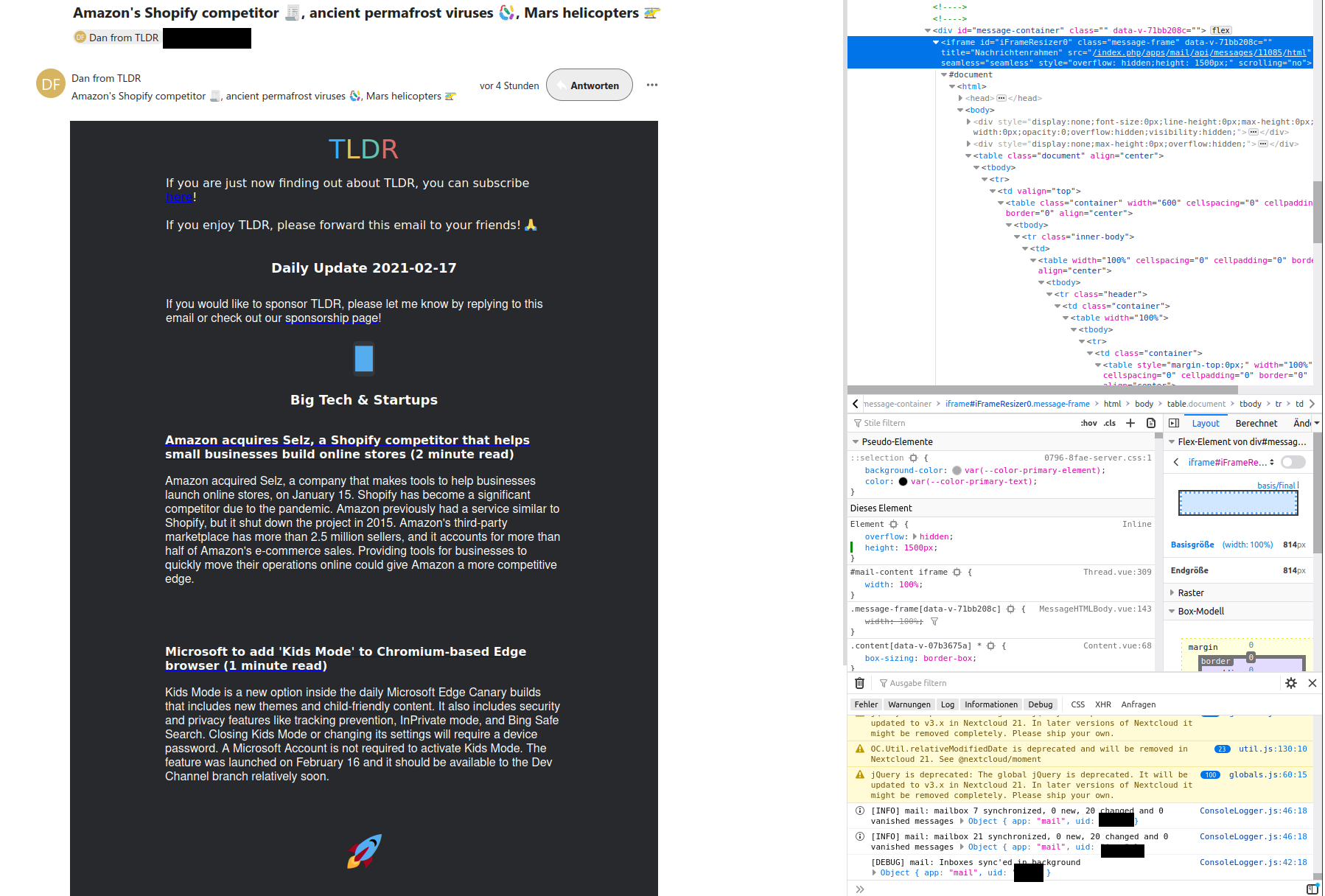The width and height of the screenshot is (1325, 896).
Task: Enable the Fehler console filter
Action: [865, 704]
